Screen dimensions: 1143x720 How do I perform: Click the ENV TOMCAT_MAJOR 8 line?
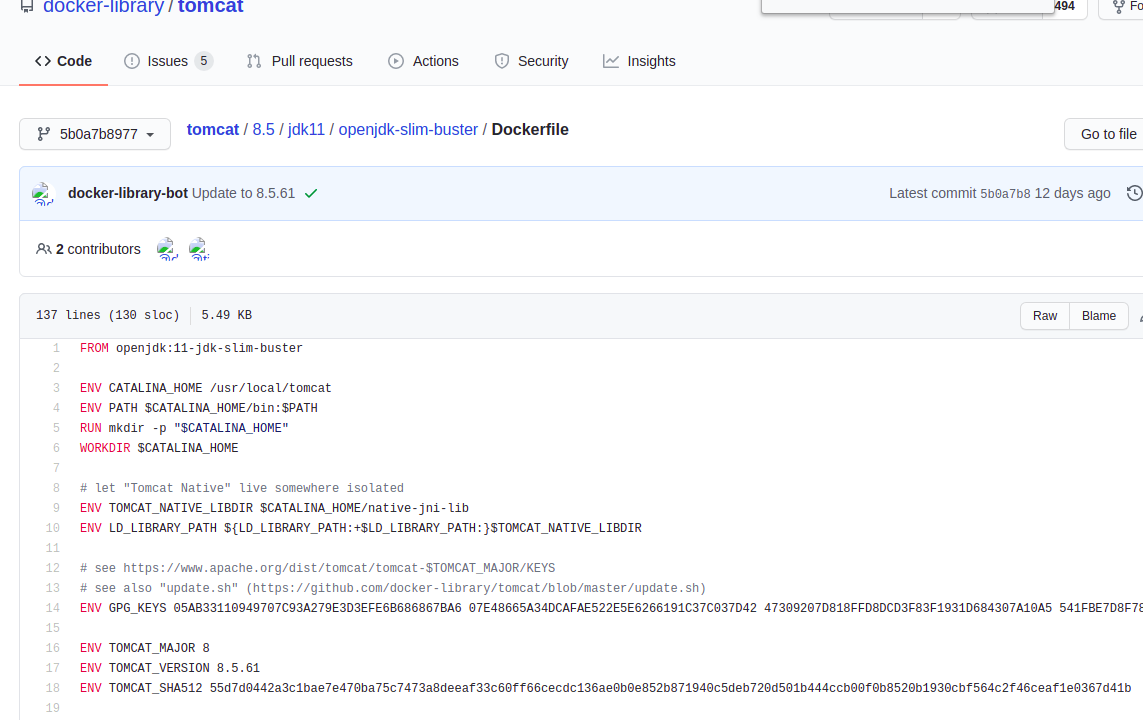[144, 648]
